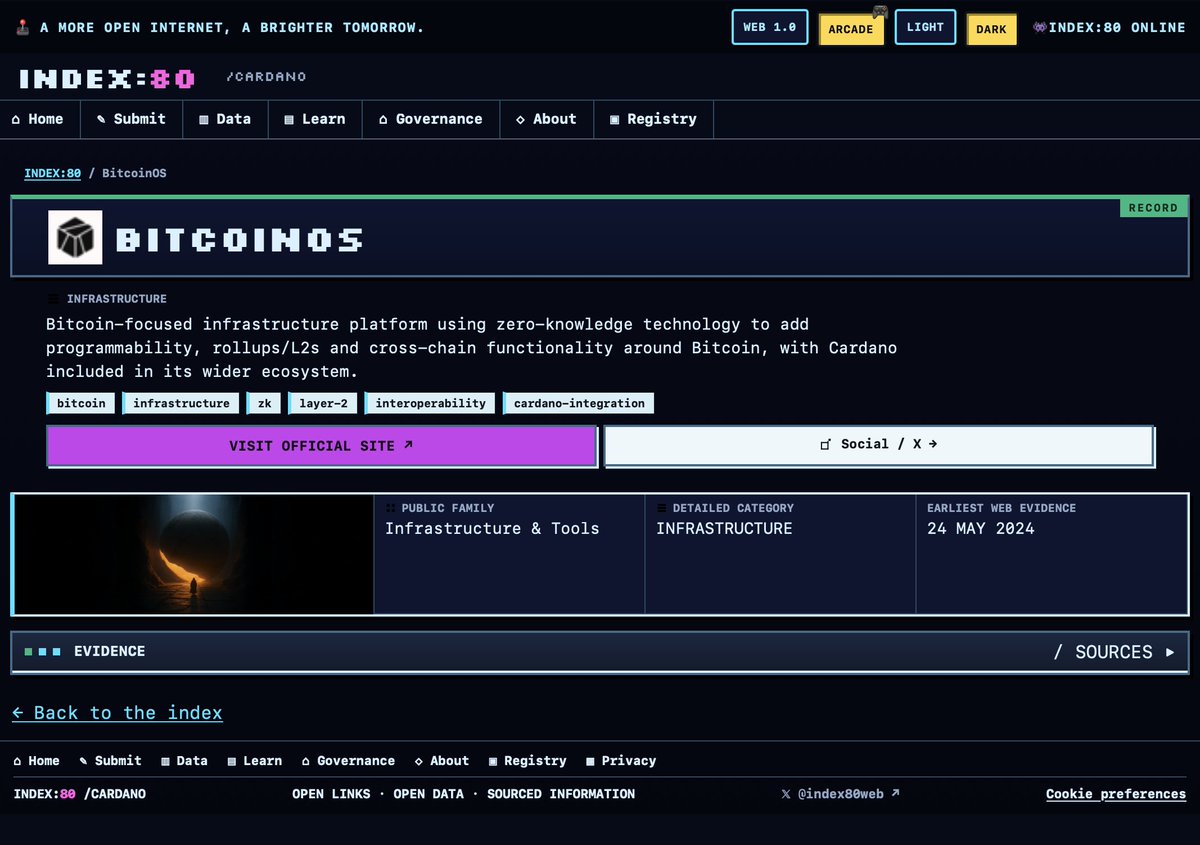
Task: Click the BitcoinOS cube logo icon
Action: (x=75, y=238)
